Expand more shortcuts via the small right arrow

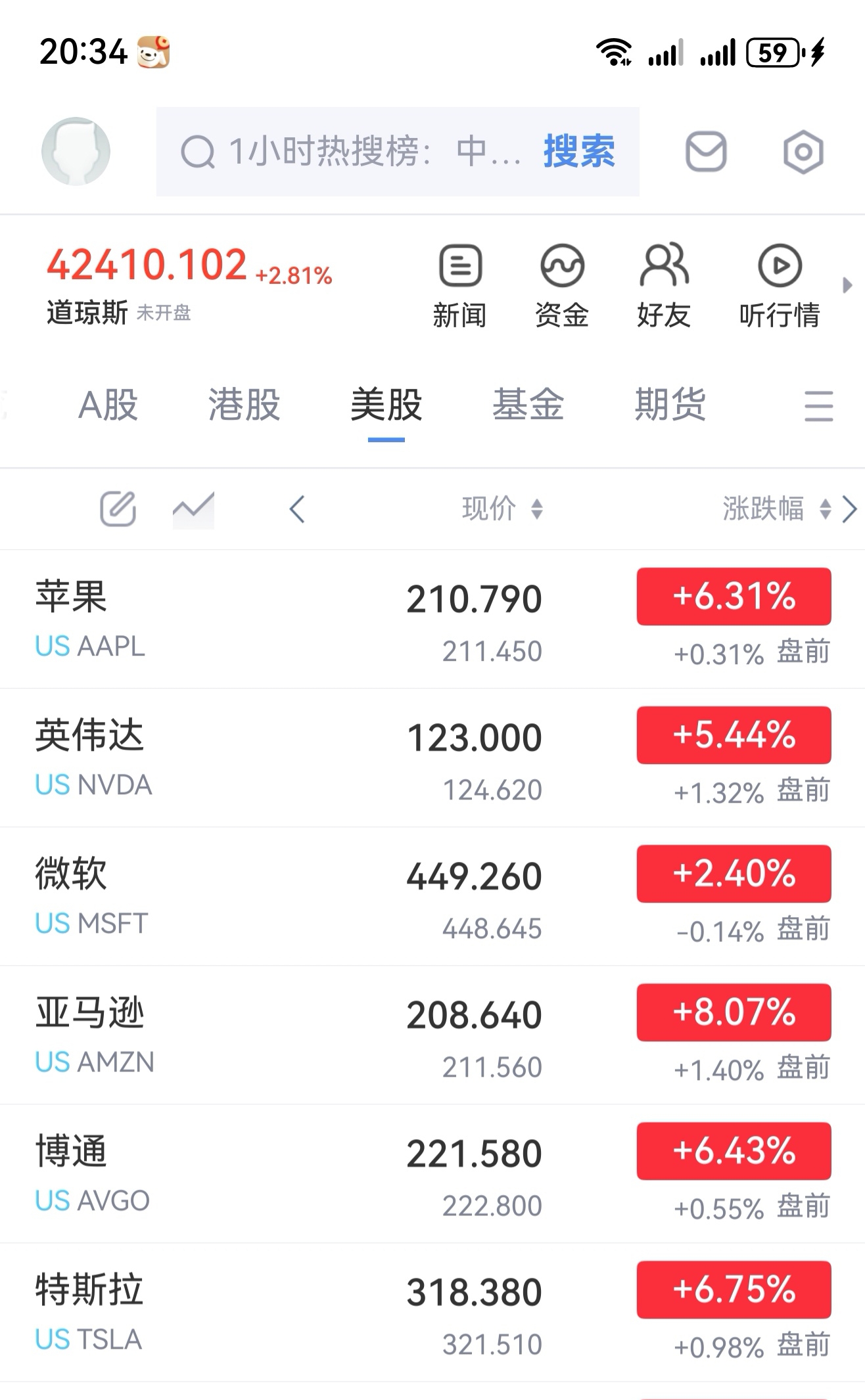point(847,285)
